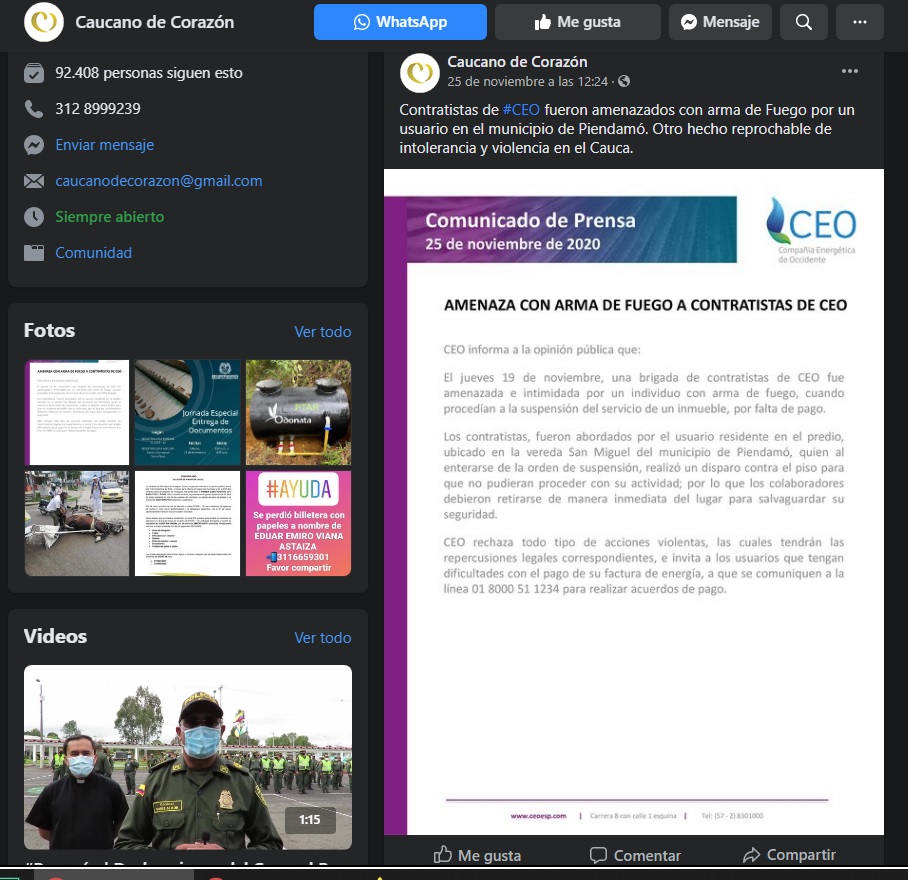Image resolution: width=908 pixels, height=880 pixels.
Task: Open the white document photo thumbnail
Action: point(187,523)
